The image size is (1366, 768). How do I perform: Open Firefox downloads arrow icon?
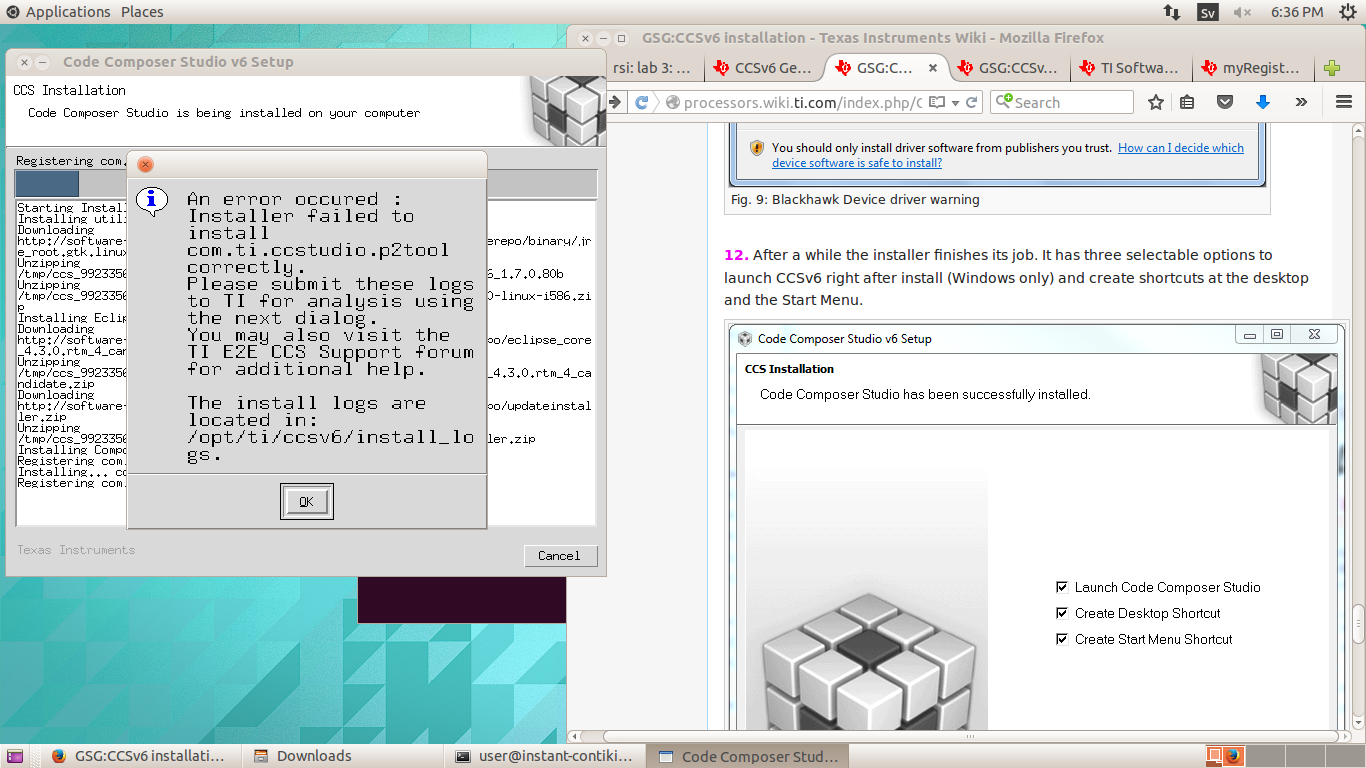click(1262, 102)
